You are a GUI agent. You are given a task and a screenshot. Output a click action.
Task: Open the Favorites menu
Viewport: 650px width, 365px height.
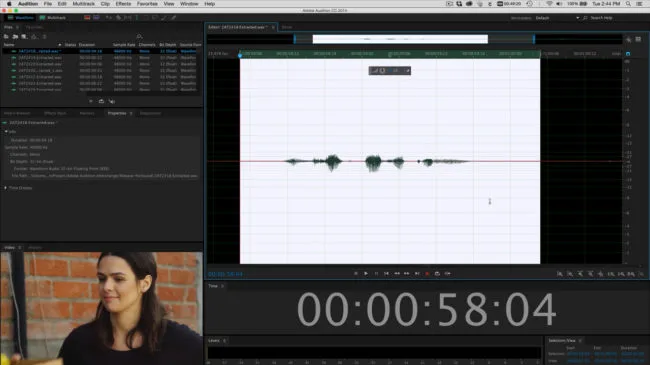[147, 4]
